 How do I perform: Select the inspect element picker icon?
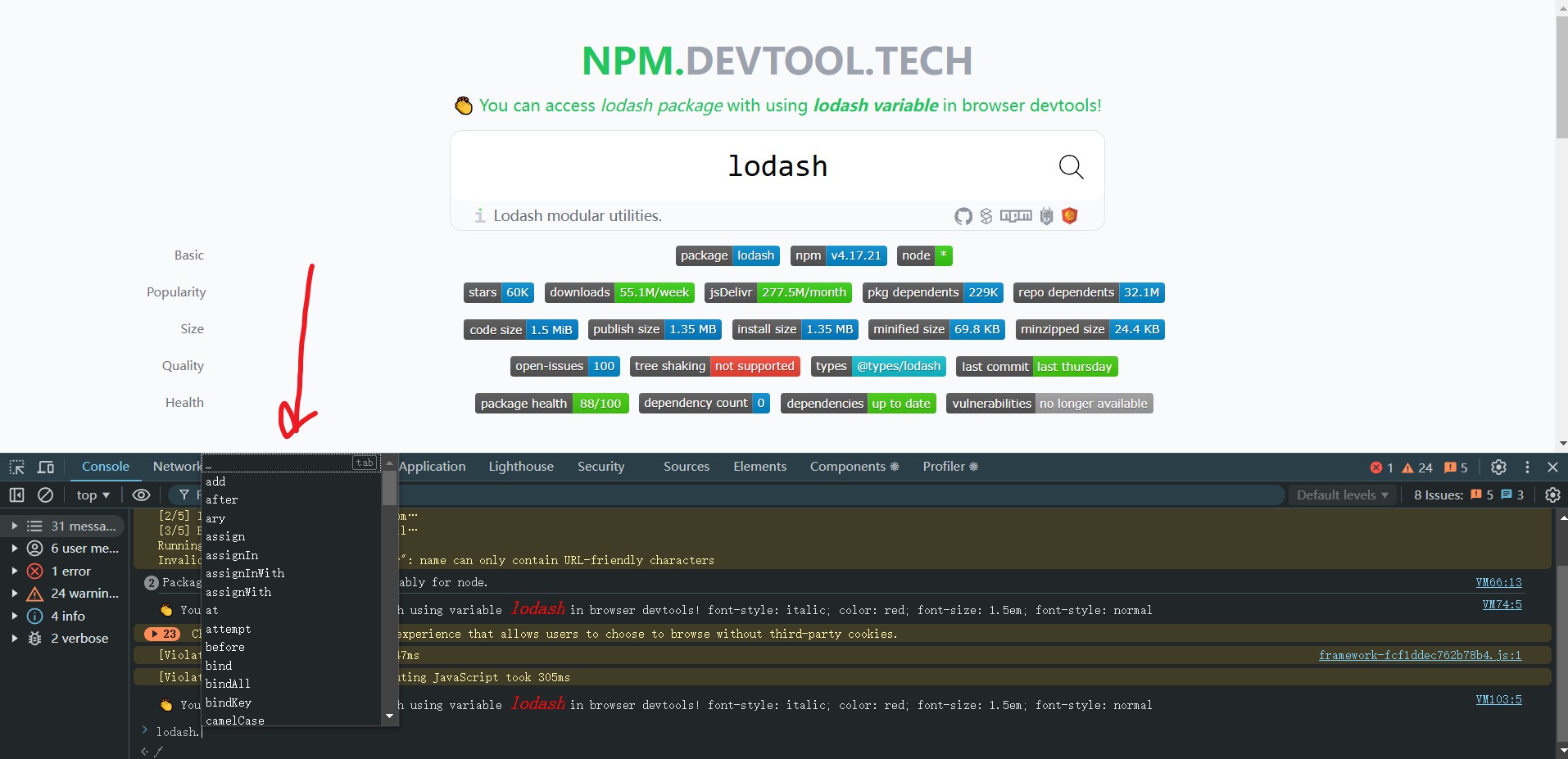tap(16, 468)
